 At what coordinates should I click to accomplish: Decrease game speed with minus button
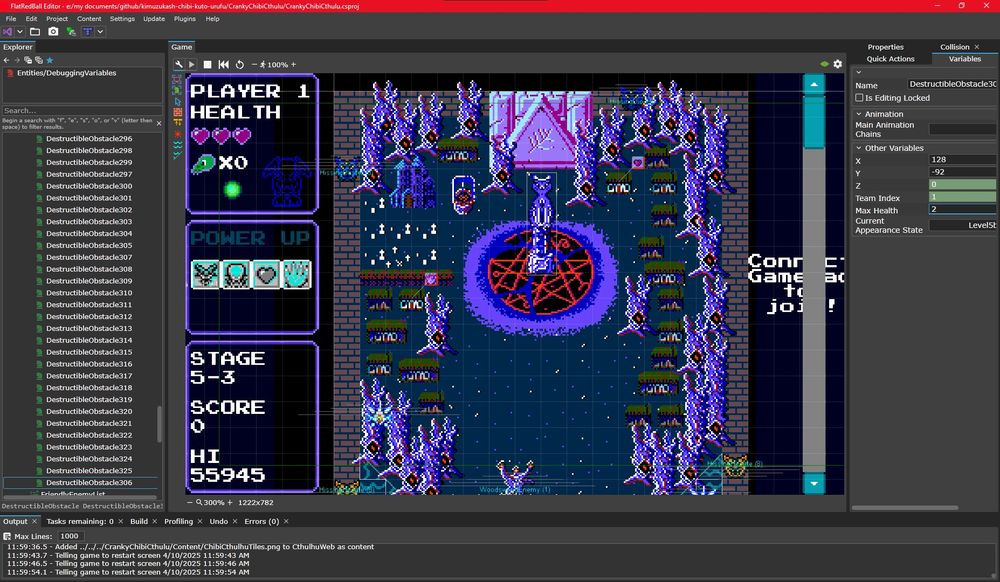tap(254, 64)
